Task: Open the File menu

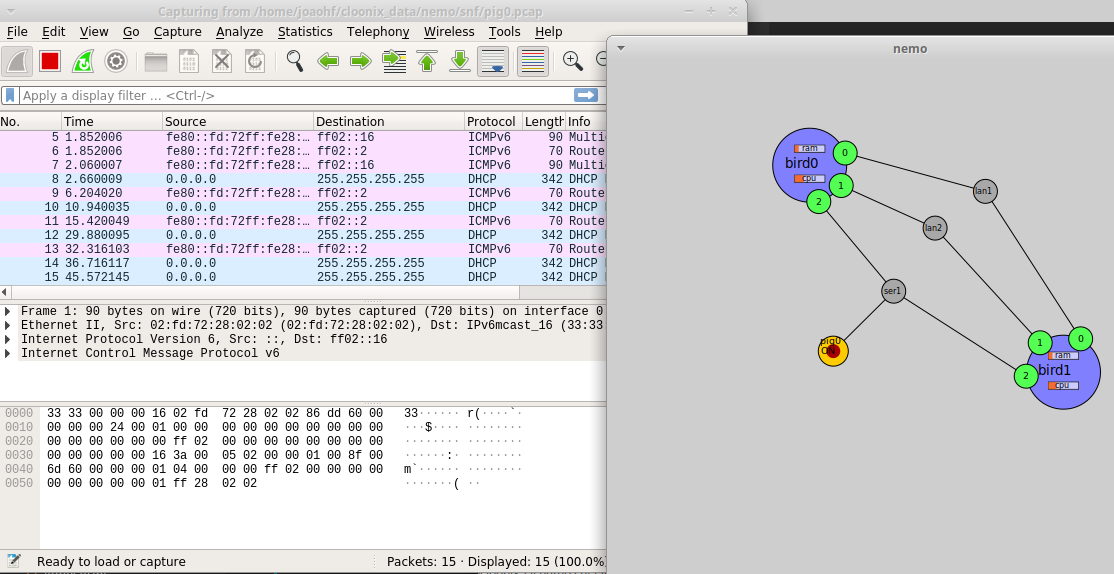Action: coord(17,31)
